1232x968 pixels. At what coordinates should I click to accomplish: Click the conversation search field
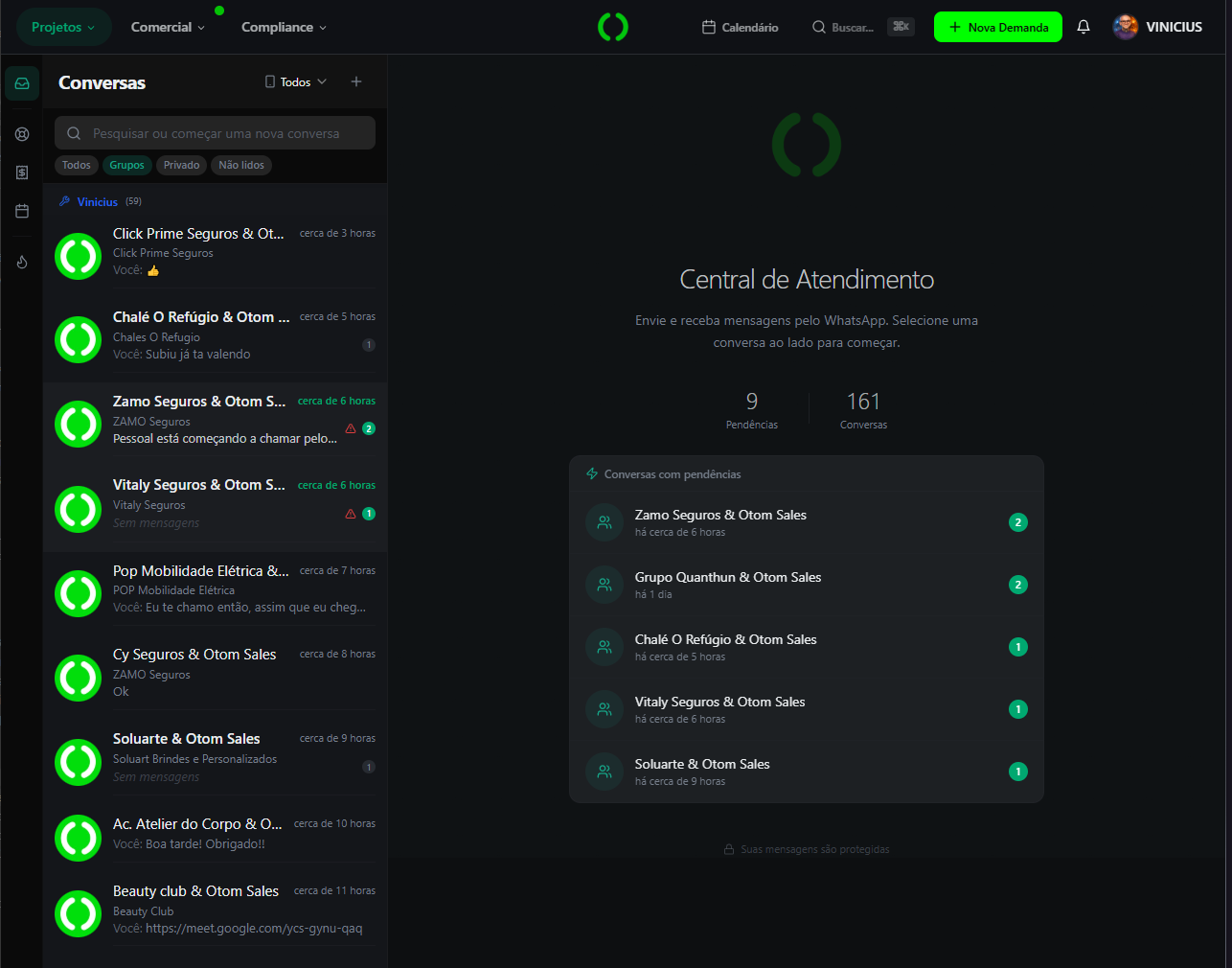click(216, 133)
